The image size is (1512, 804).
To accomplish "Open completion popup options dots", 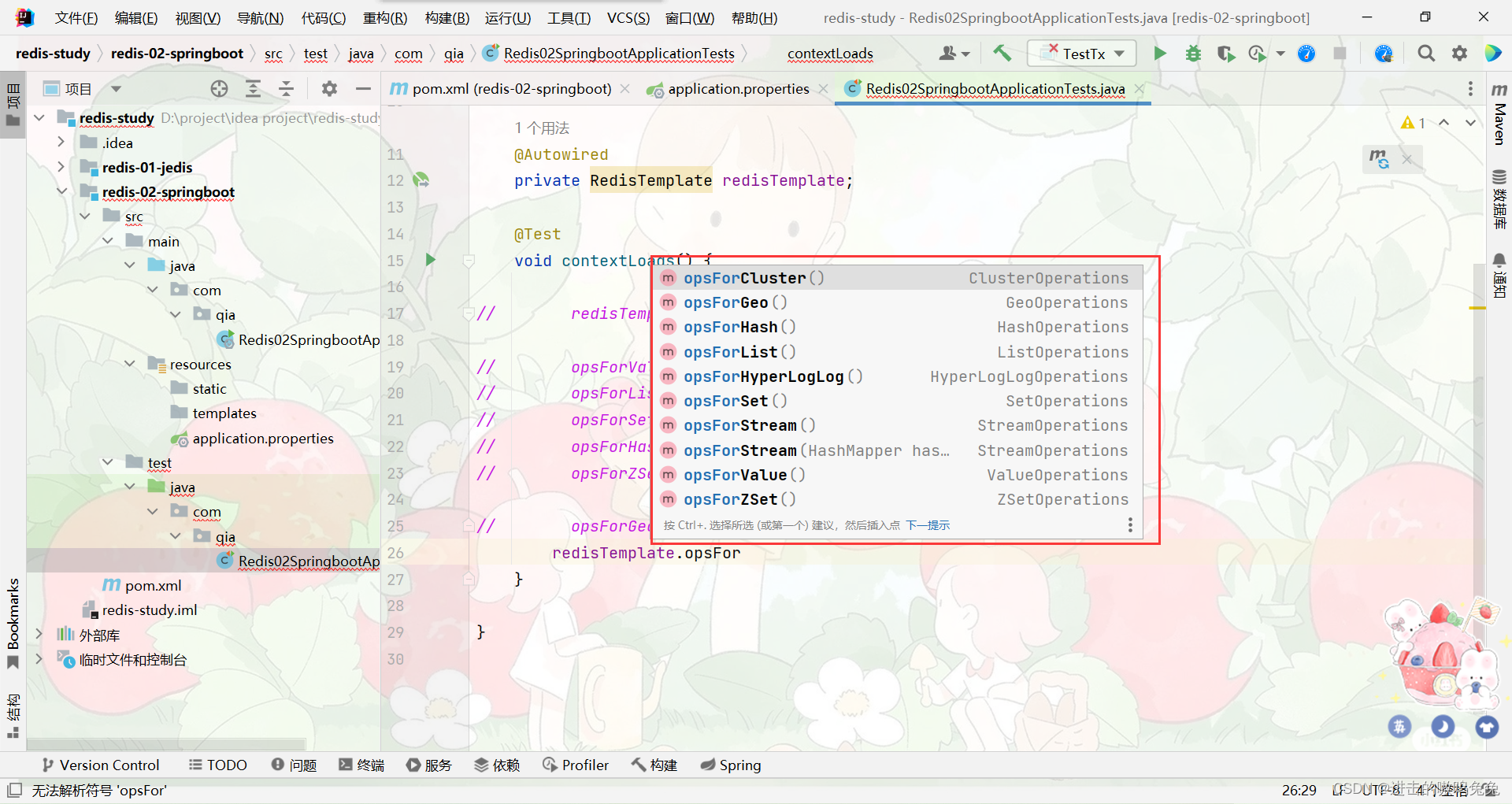I will (x=1130, y=525).
